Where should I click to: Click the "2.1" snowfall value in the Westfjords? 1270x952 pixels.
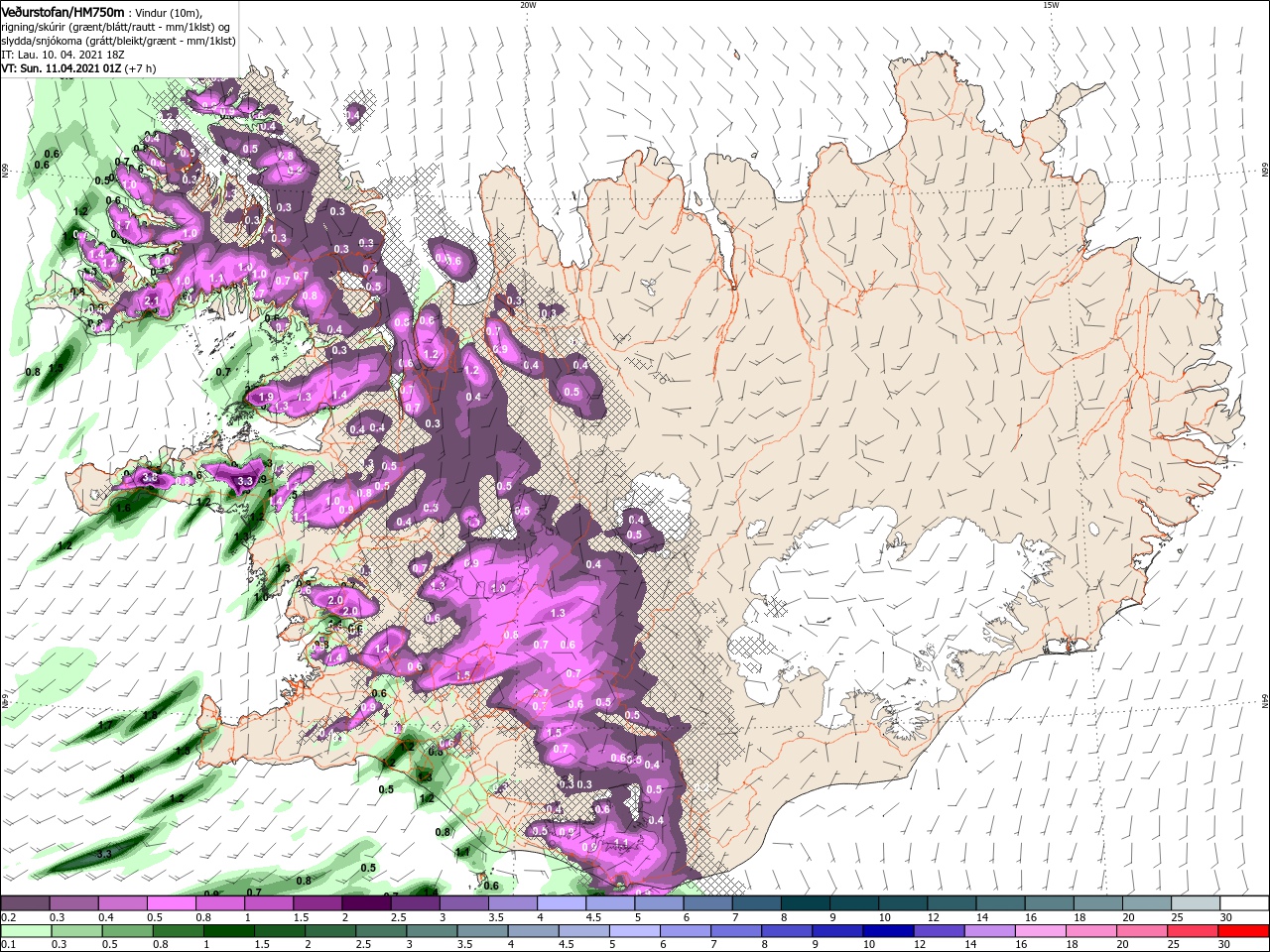(152, 300)
